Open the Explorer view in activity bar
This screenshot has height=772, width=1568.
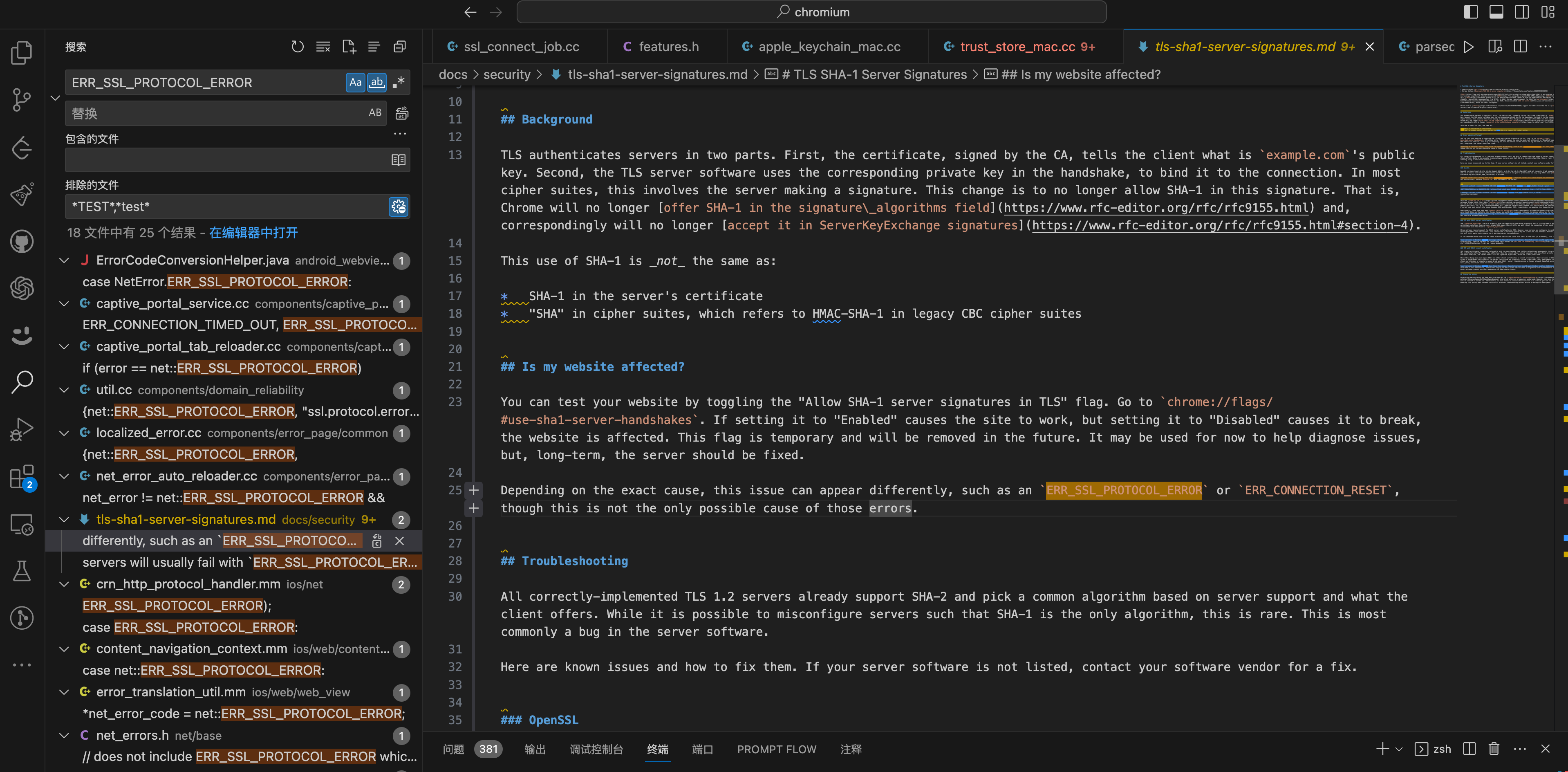[x=22, y=52]
